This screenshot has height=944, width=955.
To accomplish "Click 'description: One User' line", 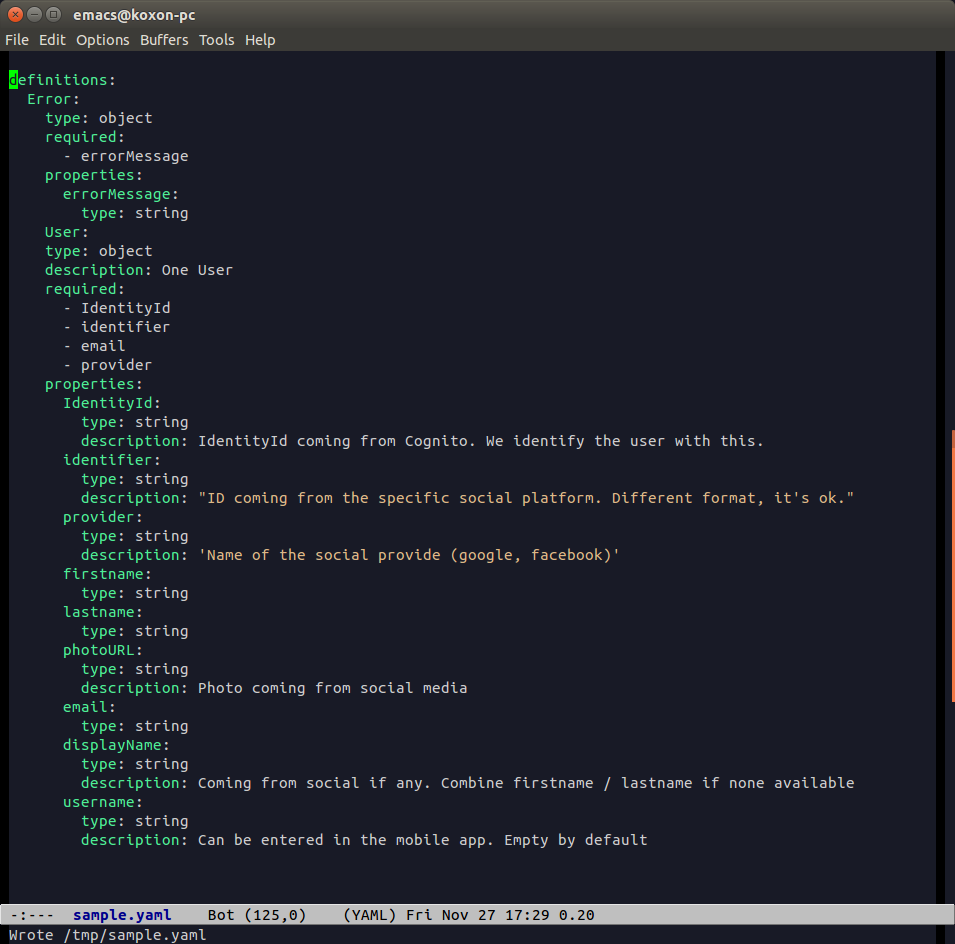I will pyautogui.click(x=139, y=270).
